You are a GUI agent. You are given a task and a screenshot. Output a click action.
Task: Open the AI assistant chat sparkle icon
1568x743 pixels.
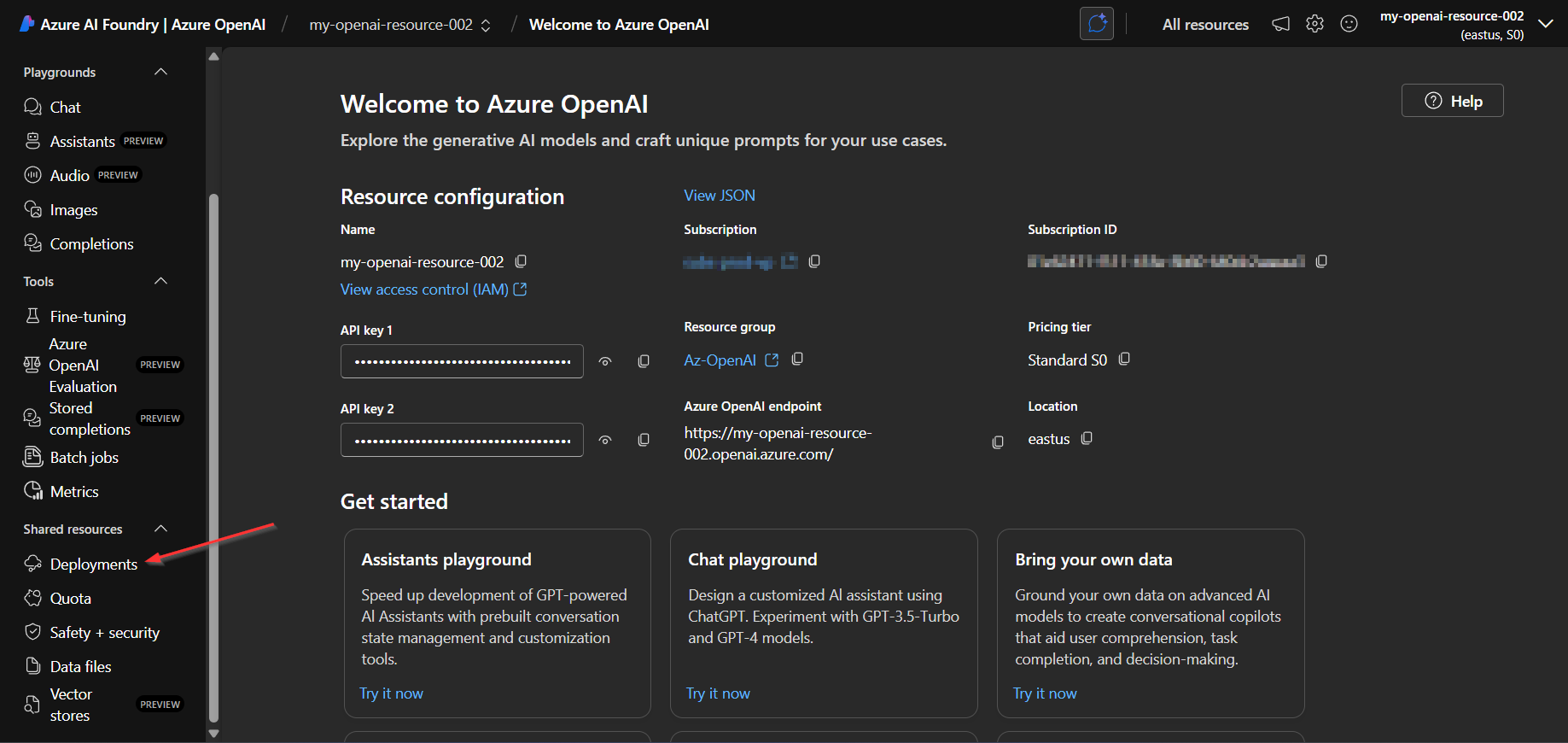point(1097,24)
